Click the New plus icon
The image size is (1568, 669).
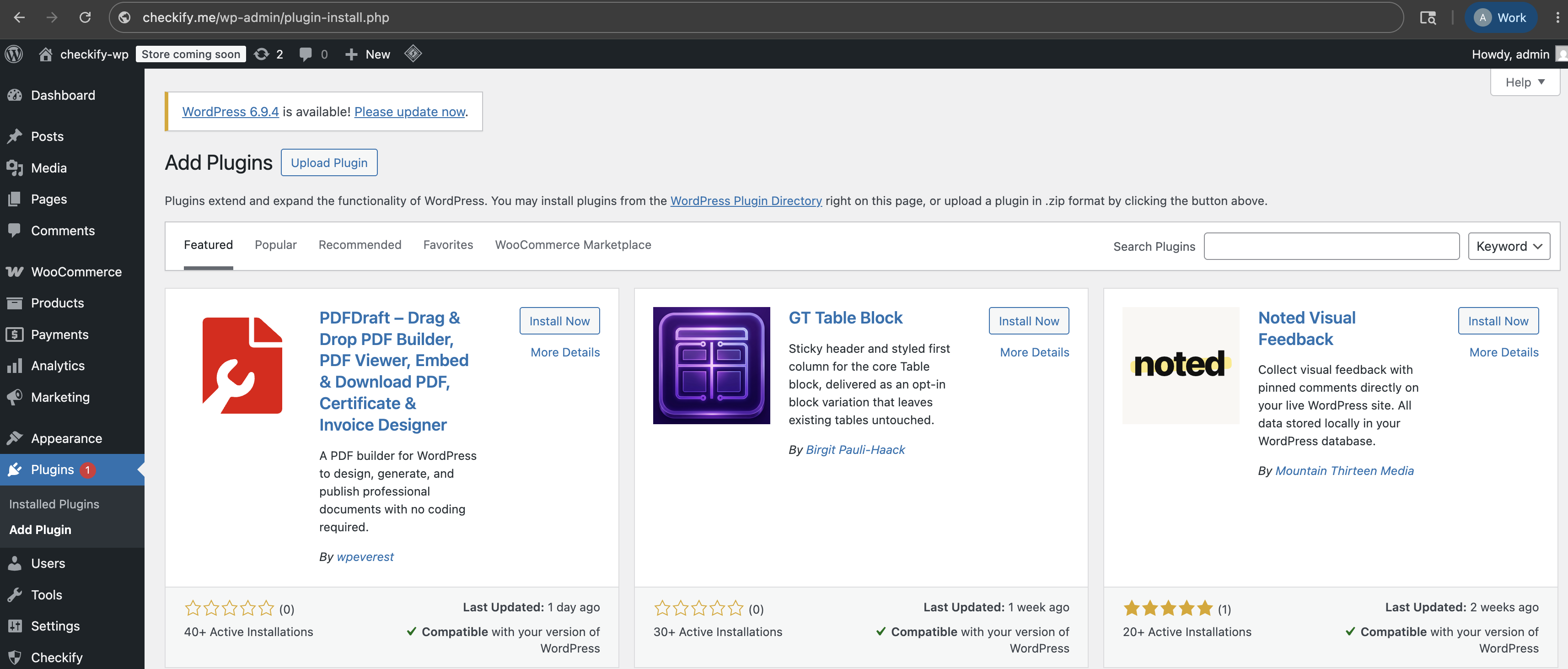coord(351,54)
